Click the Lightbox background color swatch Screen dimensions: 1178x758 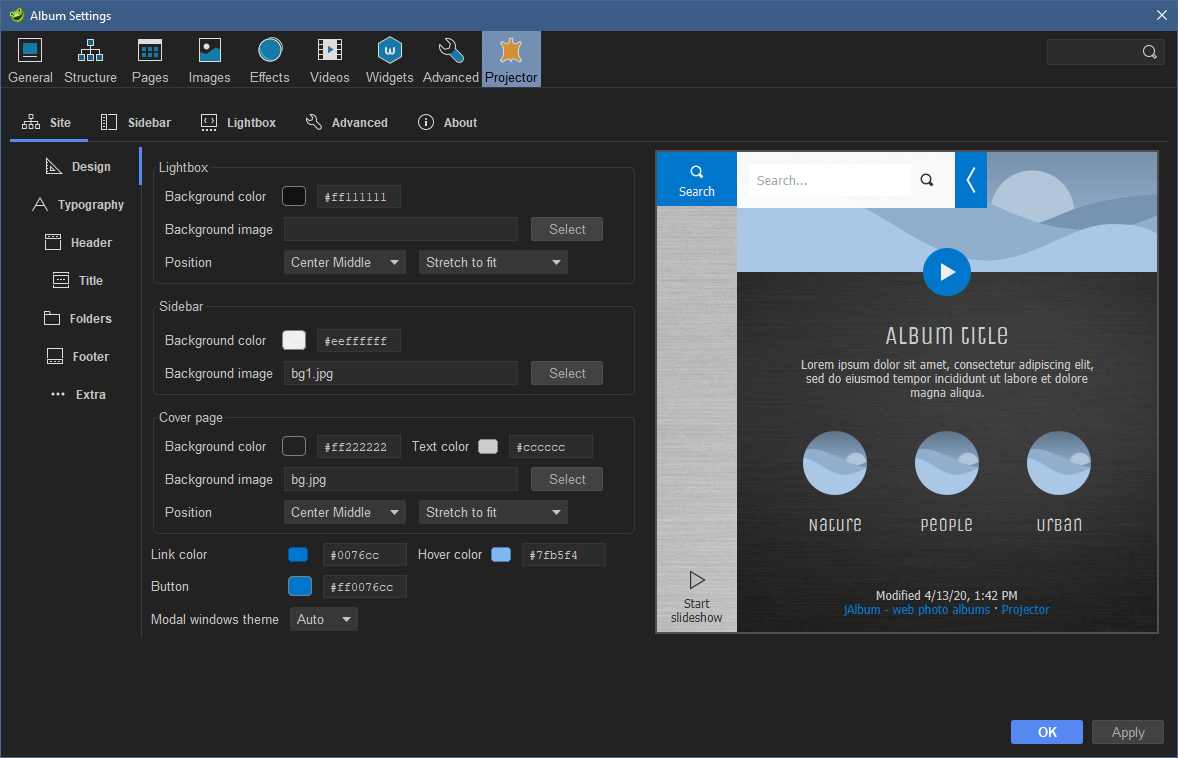point(293,196)
